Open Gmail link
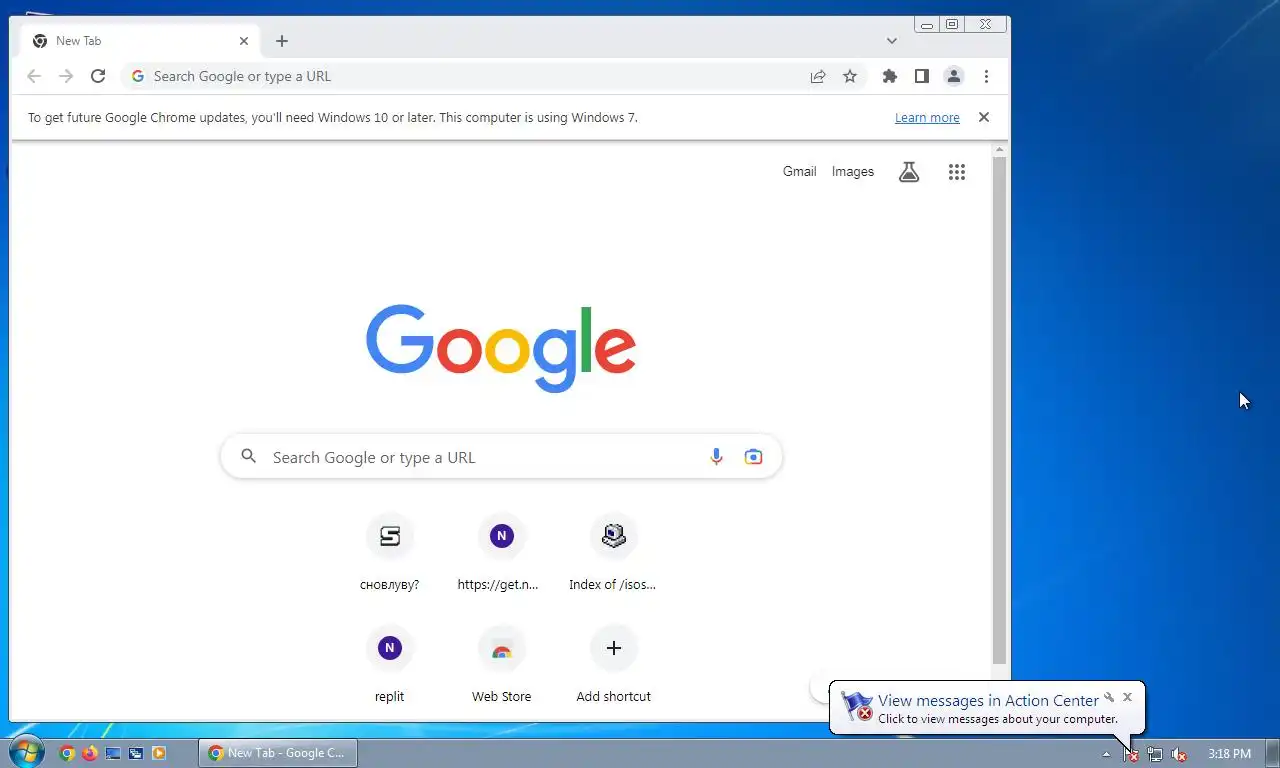The width and height of the screenshot is (1280, 768). tap(799, 172)
